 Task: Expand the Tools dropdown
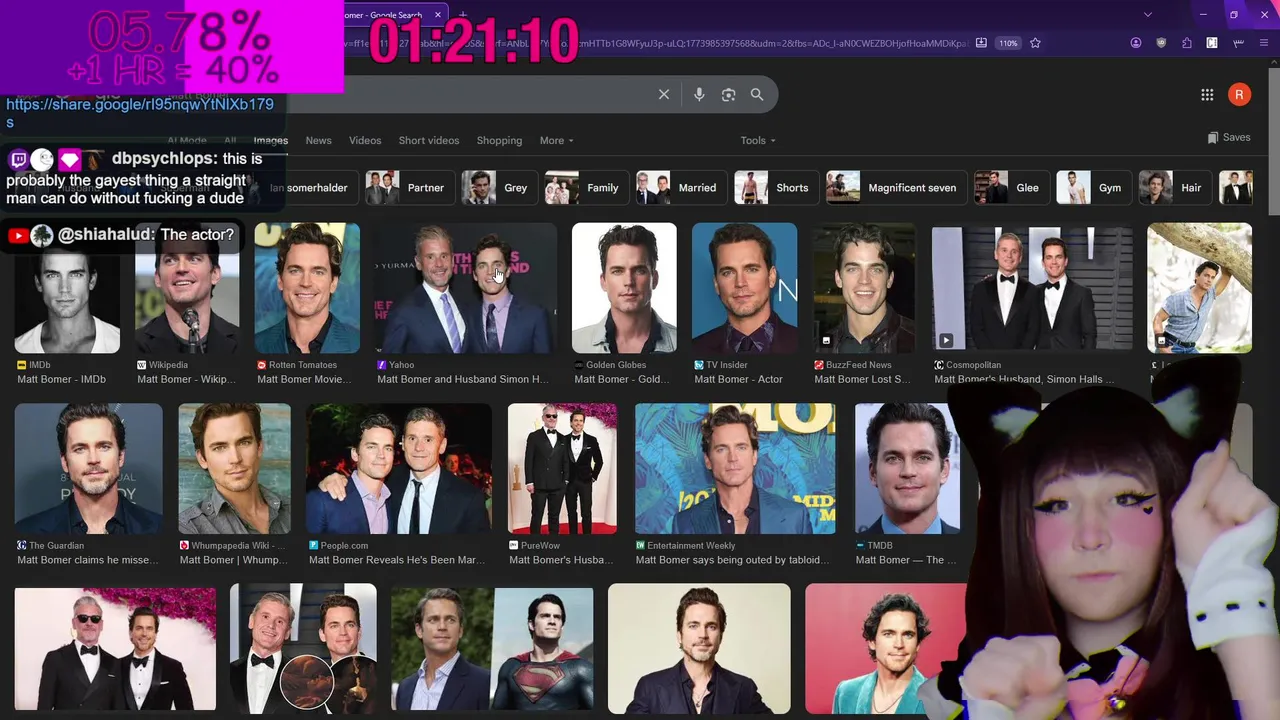[x=758, y=141]
